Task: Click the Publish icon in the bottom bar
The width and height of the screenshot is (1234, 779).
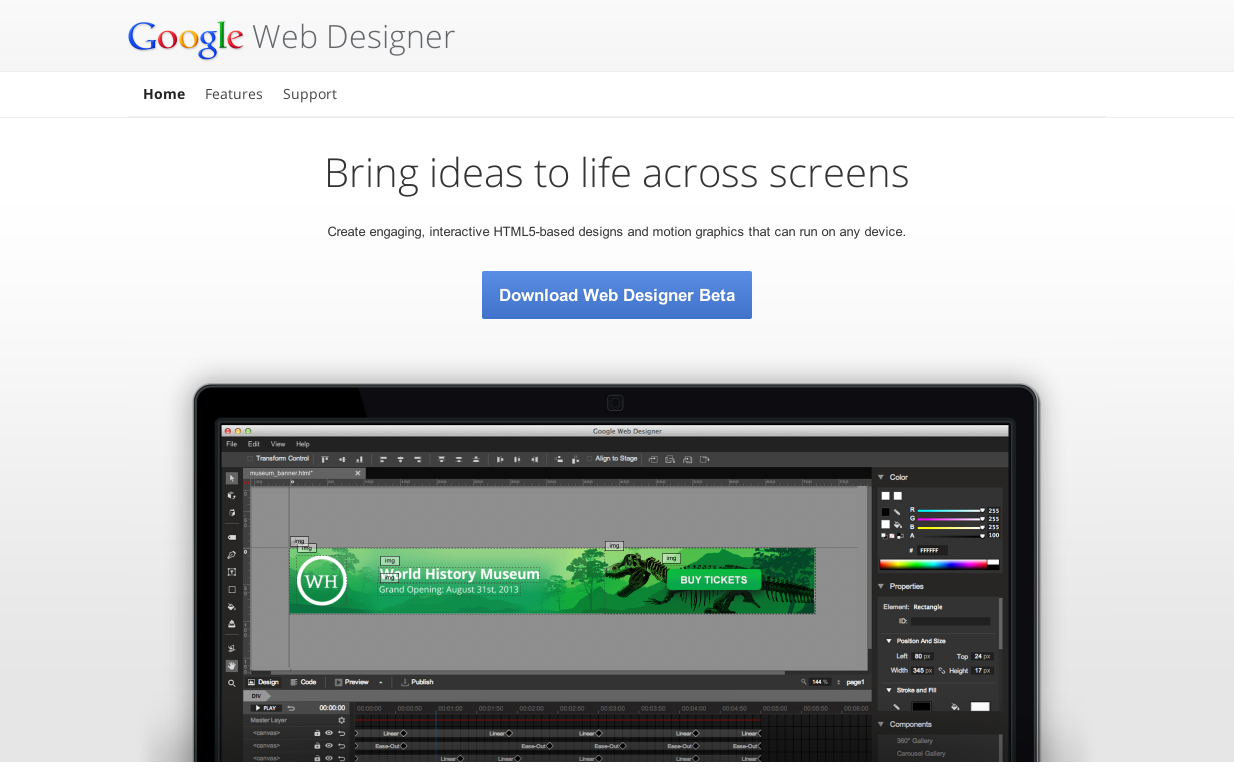Action: click(405, 682)
